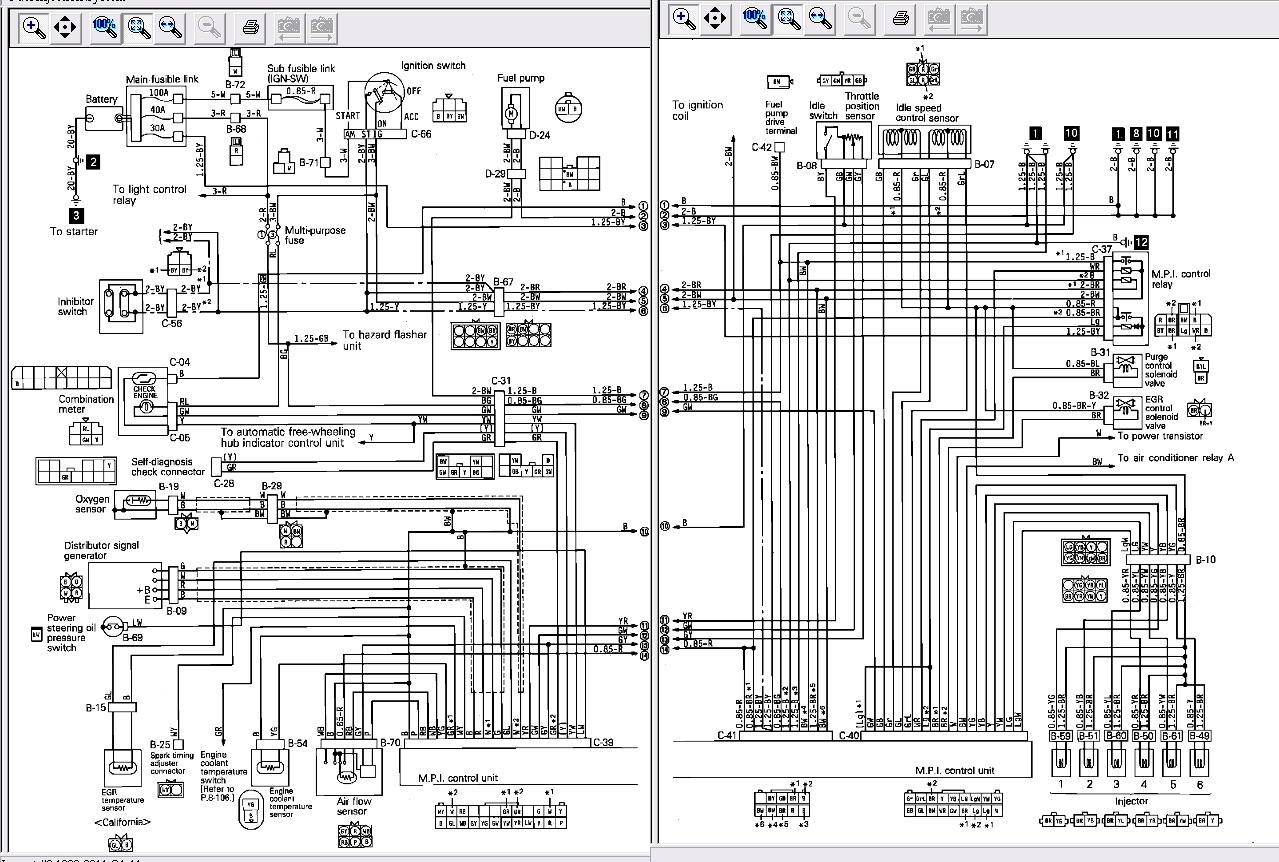This screenshot has width=1279, height=862.
Task: Click the grayed zoom-out magnifier in left pane
Action: pyautogui.click(x=210, y=28)
